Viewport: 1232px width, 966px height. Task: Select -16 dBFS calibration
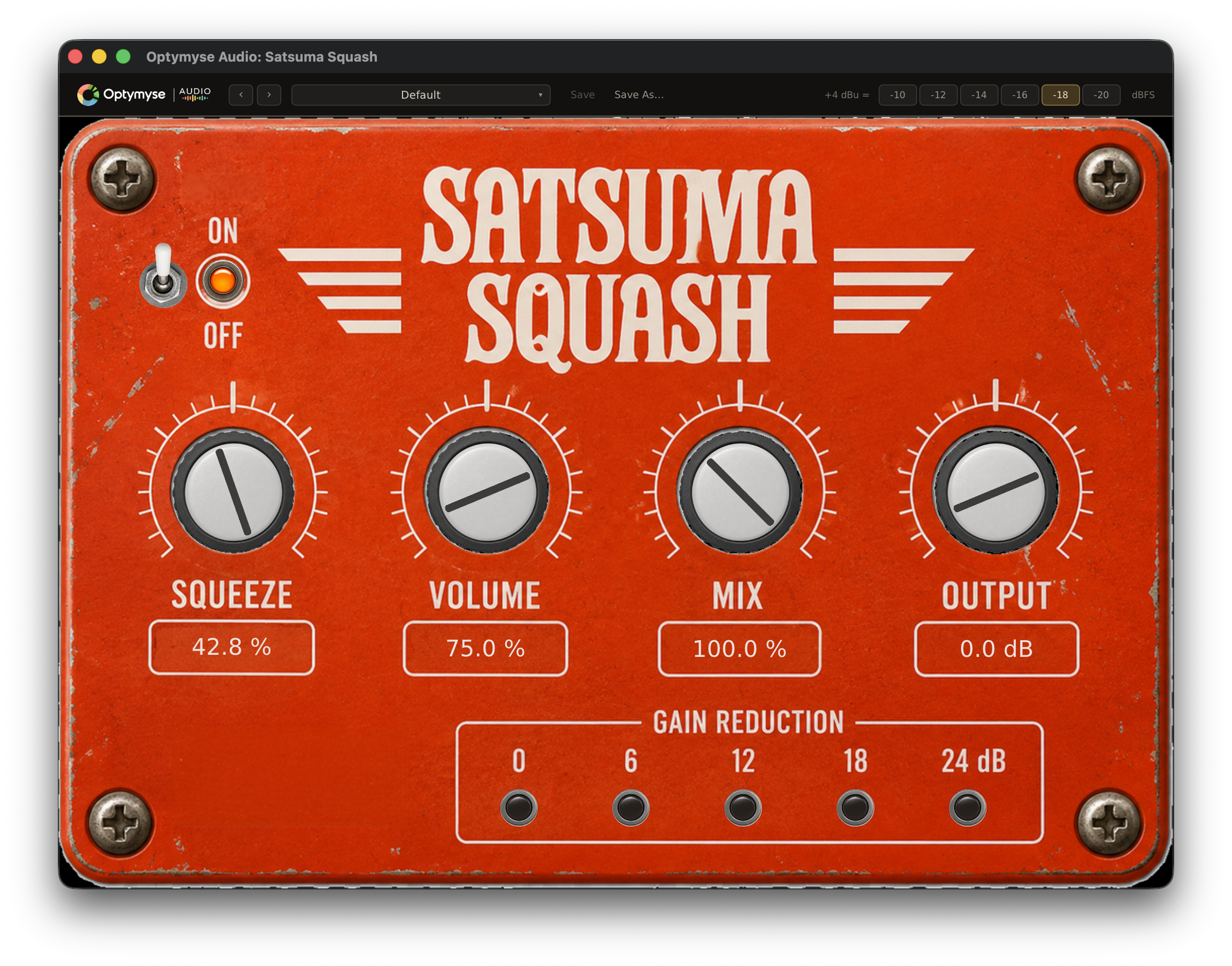(x=1020, y=95)
